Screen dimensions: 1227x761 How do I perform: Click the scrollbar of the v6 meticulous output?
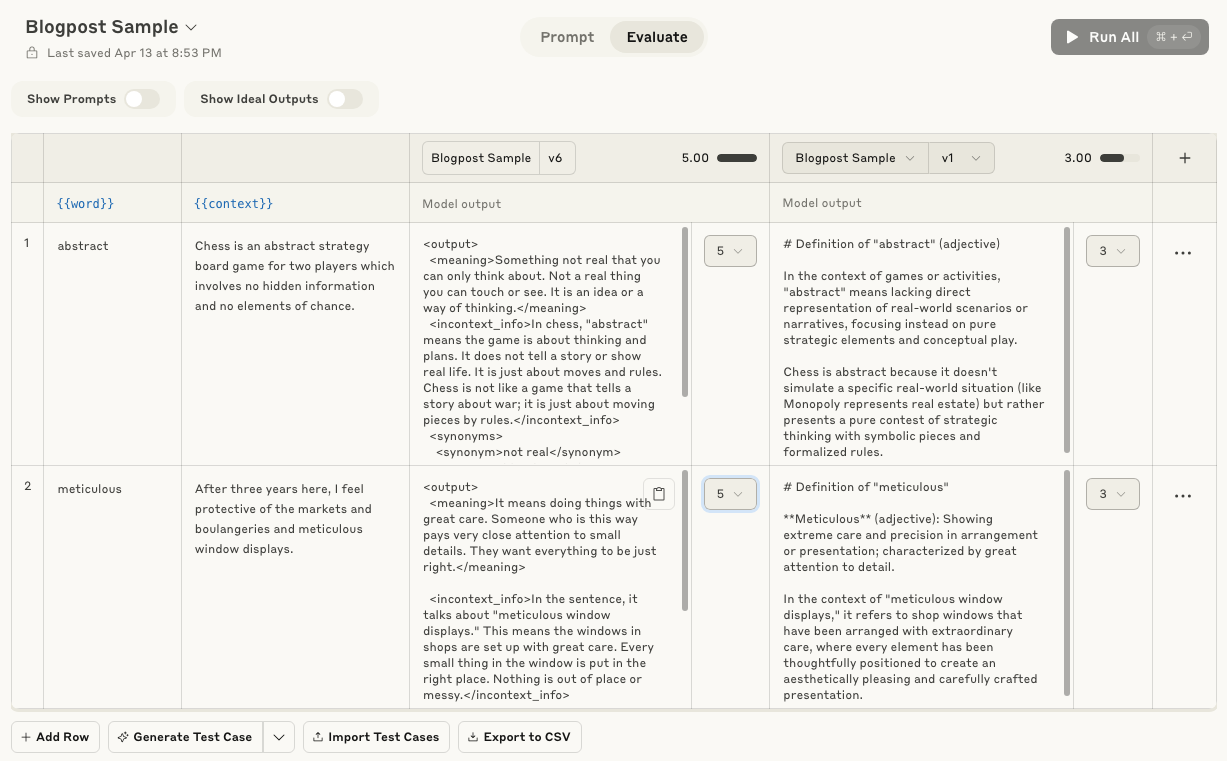point(685,540)
